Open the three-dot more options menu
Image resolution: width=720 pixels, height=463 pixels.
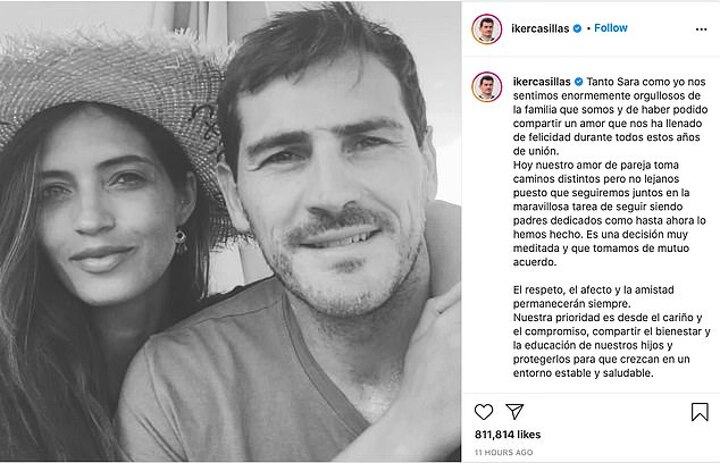[x=701, y=29]
